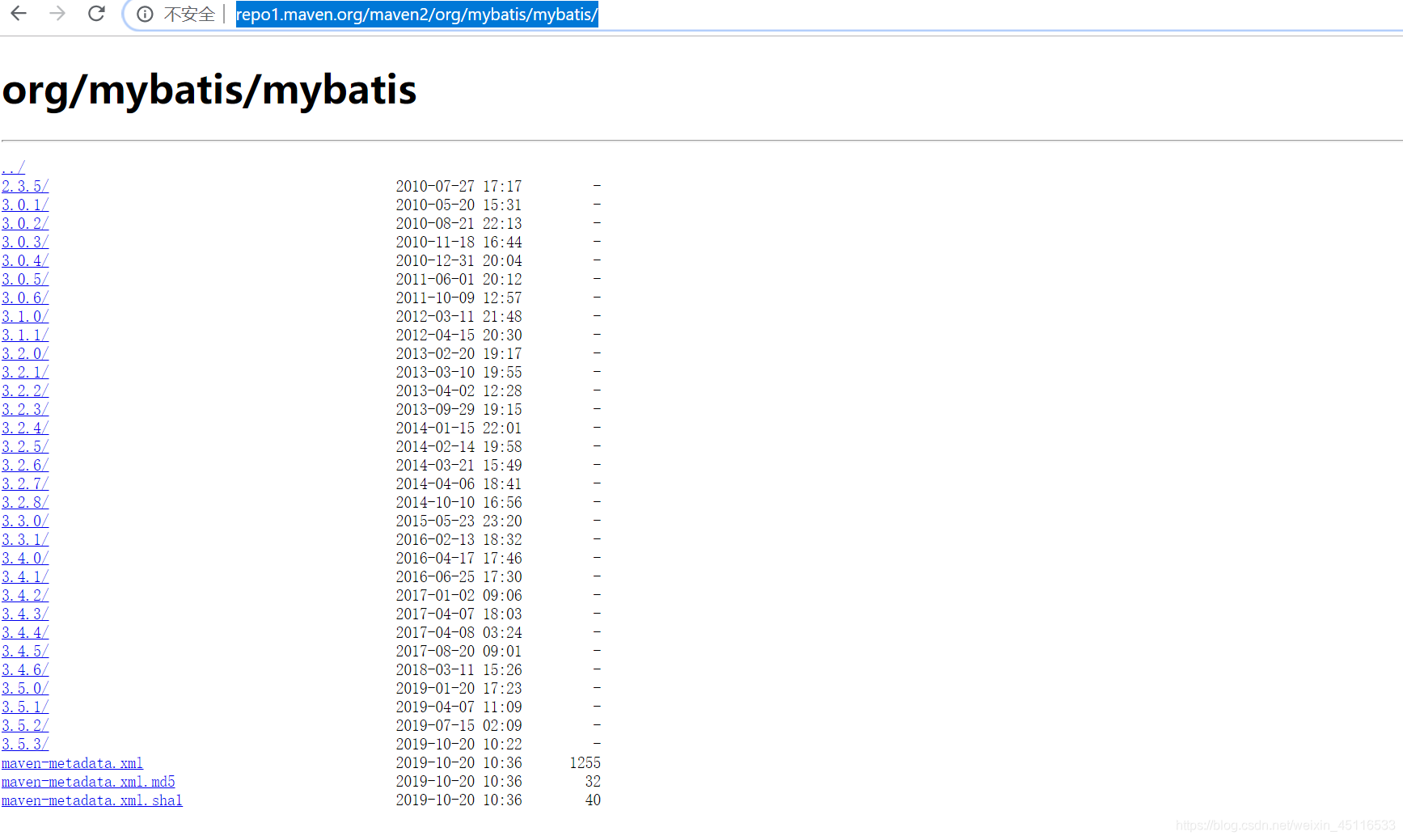This screenshot has height=840, width=1403.
Task: Open the 3.4.3/ directory
Action: (x=25, y=614)
